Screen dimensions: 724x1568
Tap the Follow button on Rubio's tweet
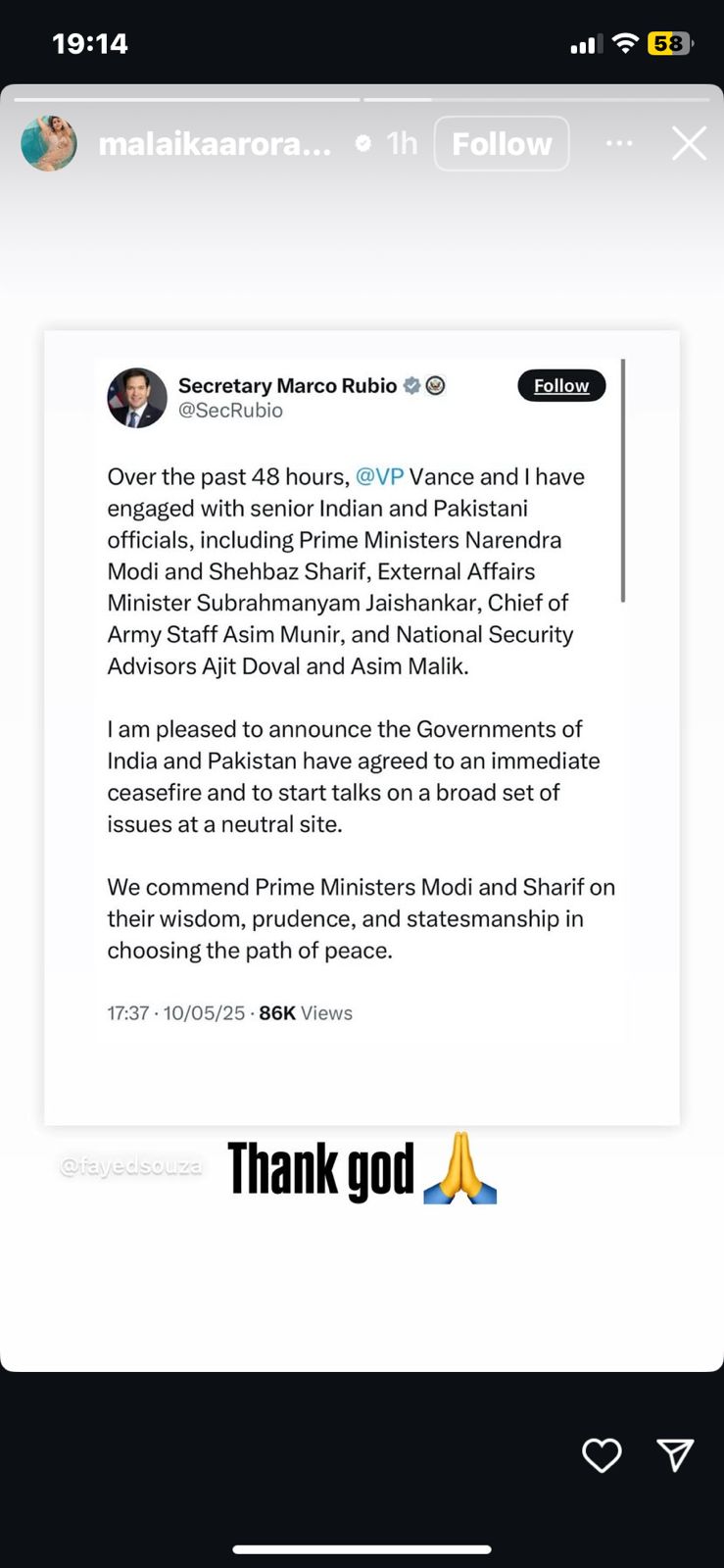click(x=561, y=386)
